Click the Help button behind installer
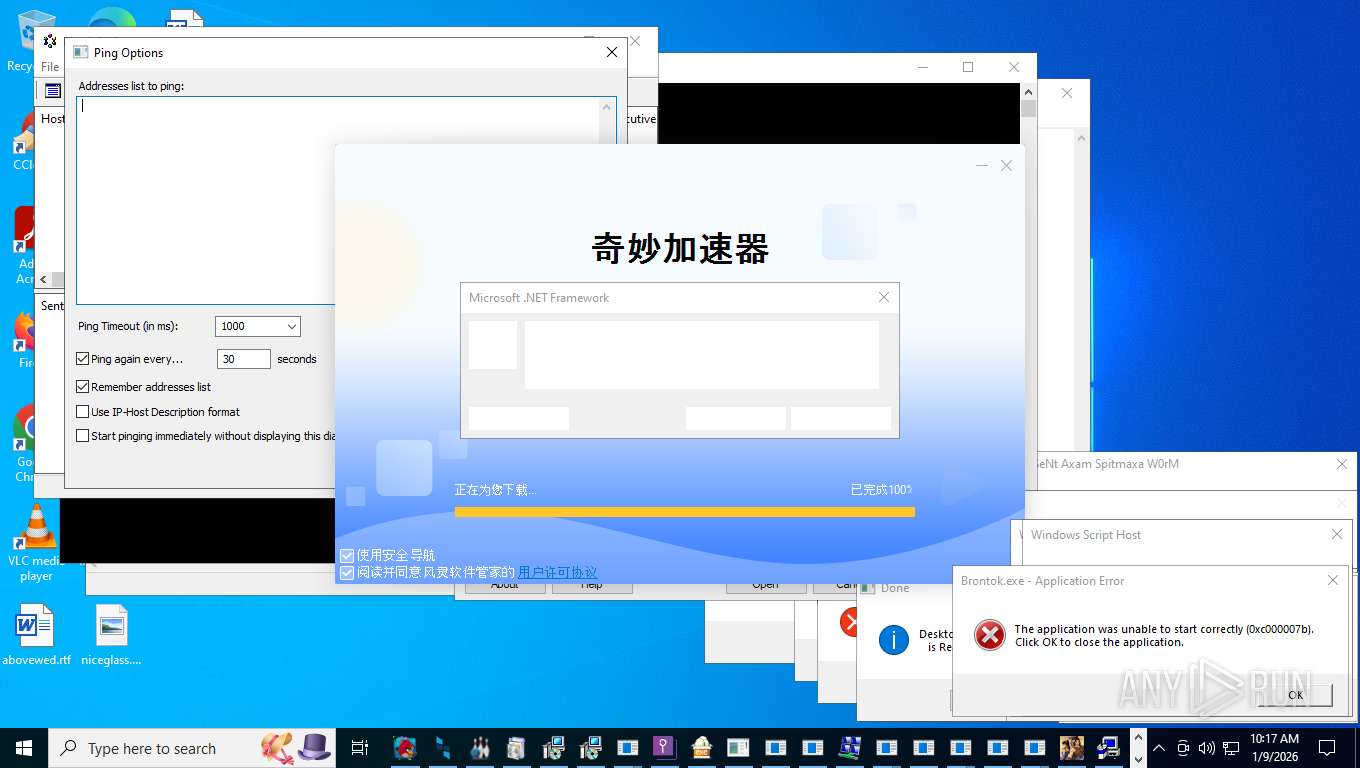Image resolution: width=1360 pixels, height=768 pixels. (x=592, y=587)
